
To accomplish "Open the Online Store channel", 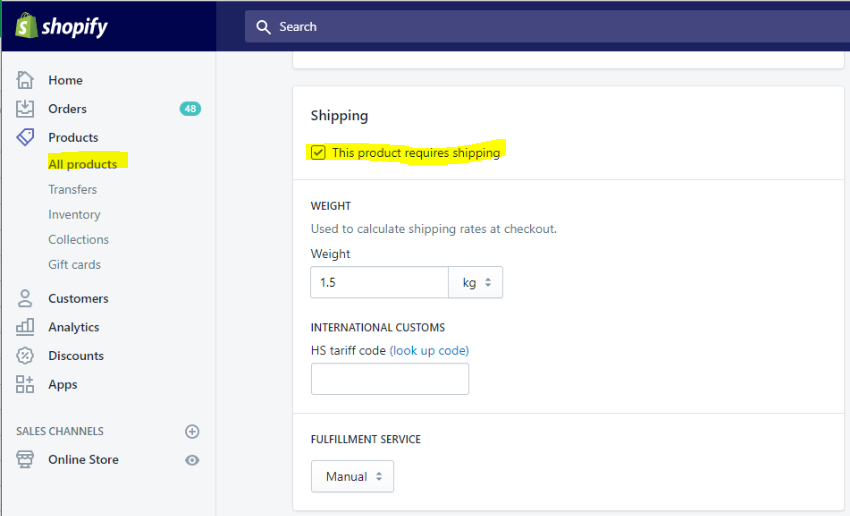I will 83,460.
